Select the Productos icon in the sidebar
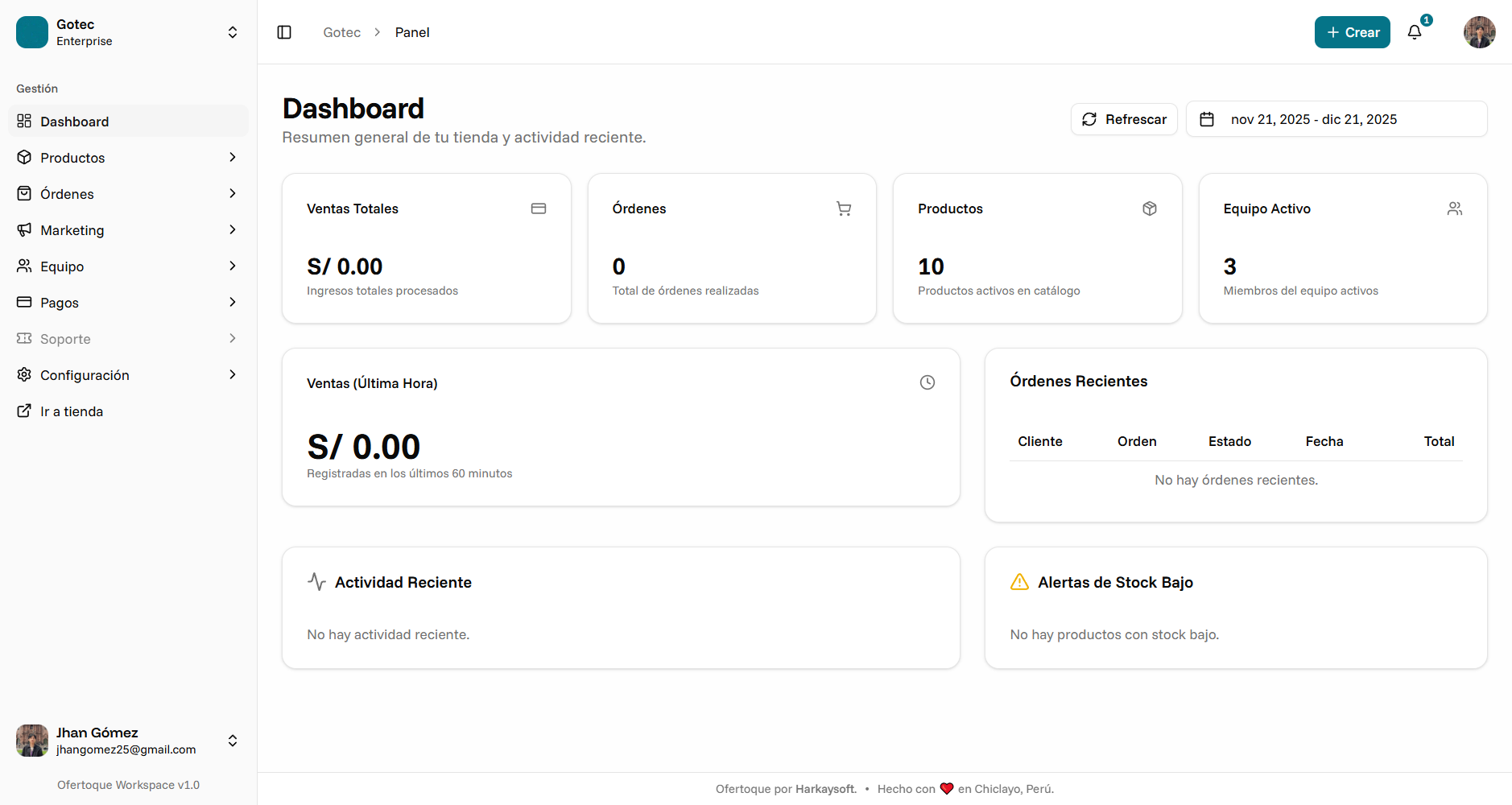This screenshot has height=805, width=1512. [25, 157]
